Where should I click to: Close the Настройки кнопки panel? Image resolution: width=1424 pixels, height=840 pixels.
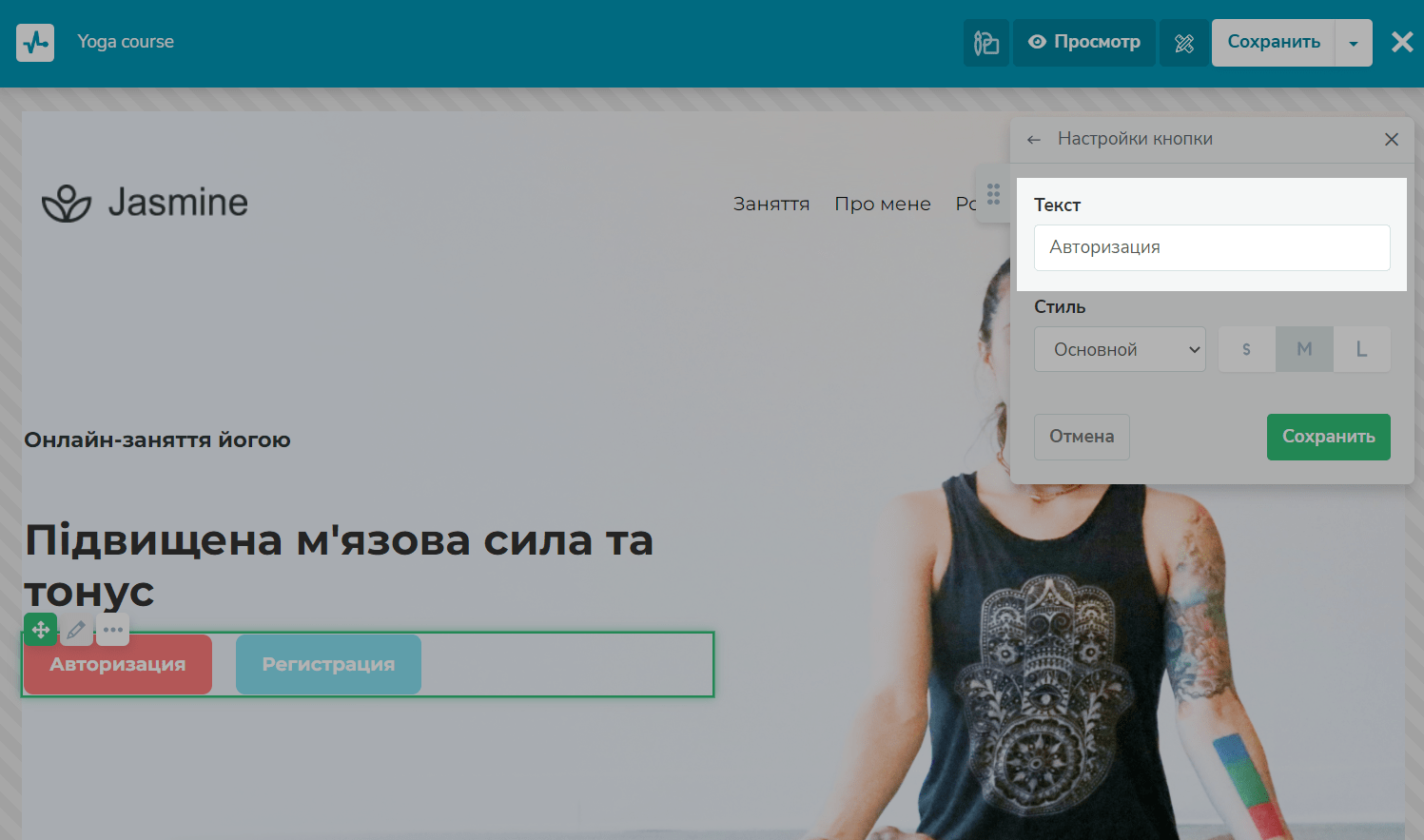click(x=1392, y=140)
